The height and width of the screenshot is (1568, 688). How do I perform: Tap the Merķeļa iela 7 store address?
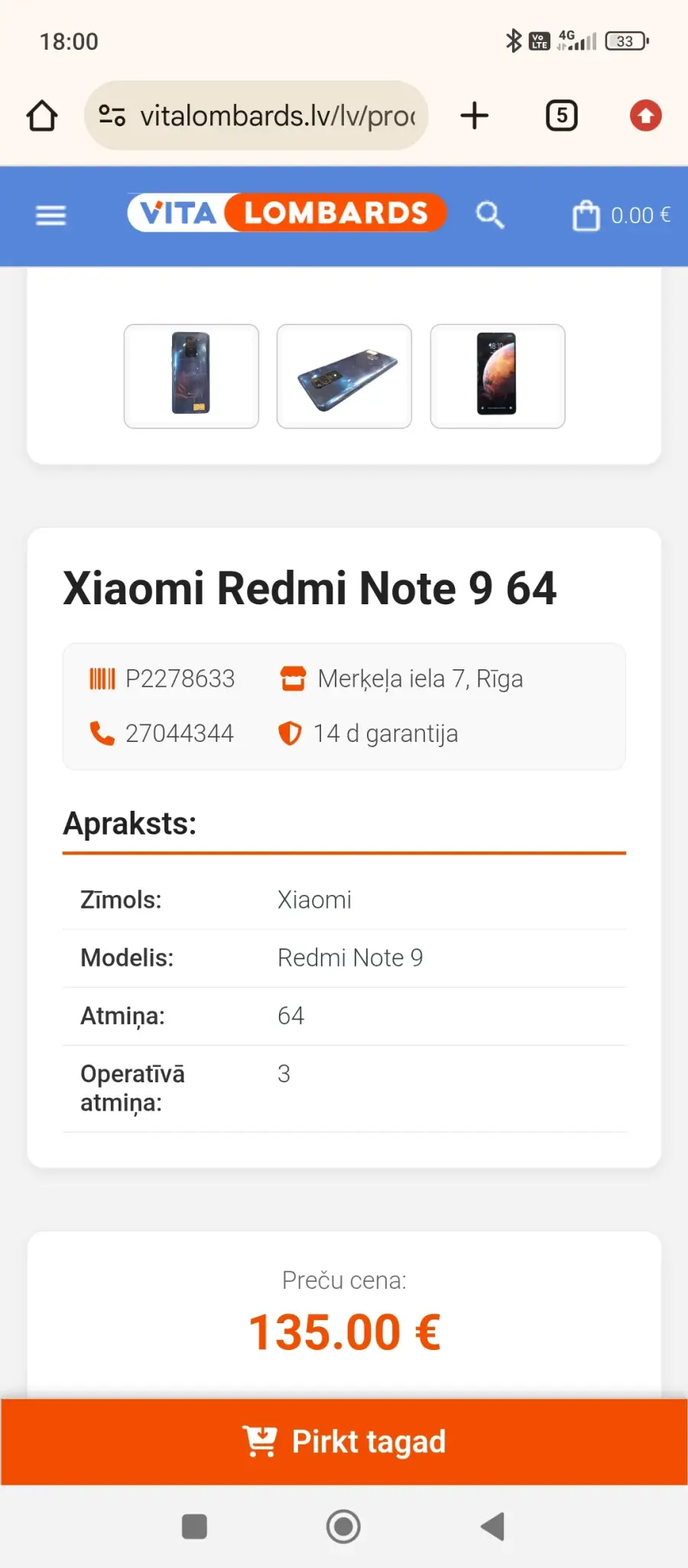(420, 678)
